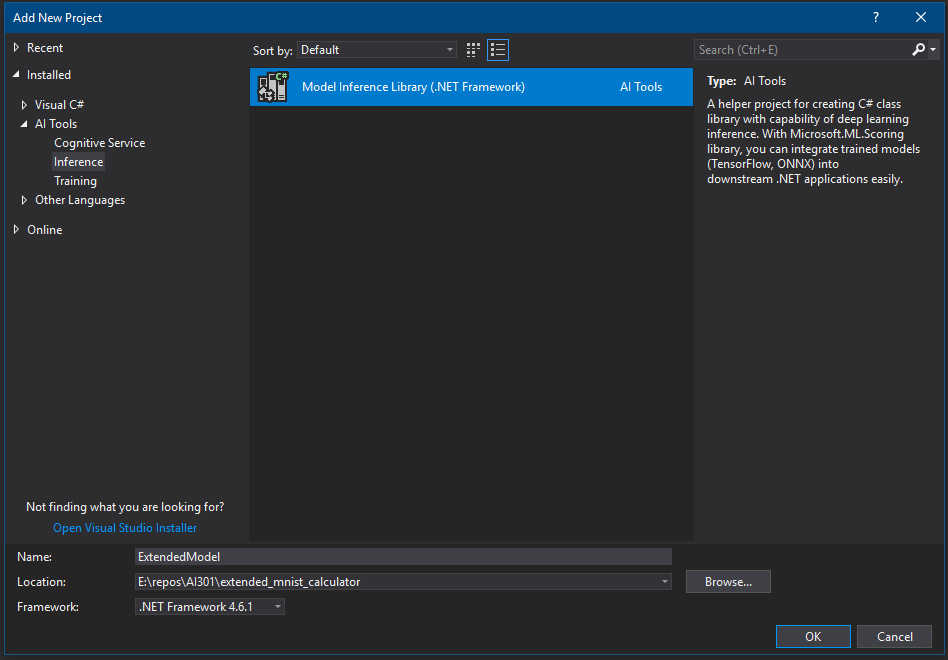Image resolution: width=948 pixels, height=660 pixels.
Task: Collapse the Installed node
Action: 16,74
